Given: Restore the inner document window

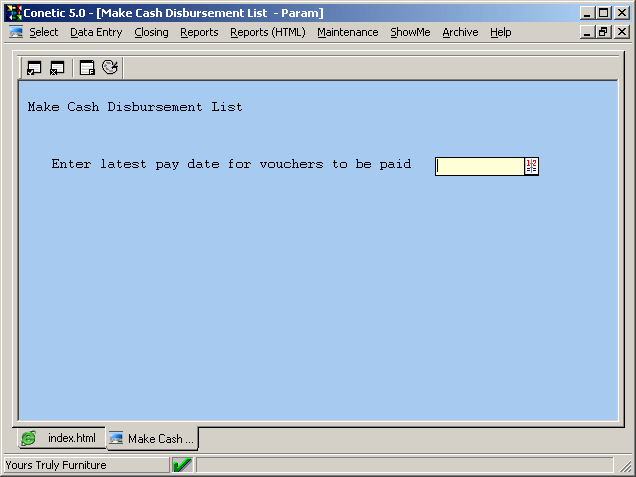Looking at the screenshot, I should pyautogui.click(x=603, y=32).
